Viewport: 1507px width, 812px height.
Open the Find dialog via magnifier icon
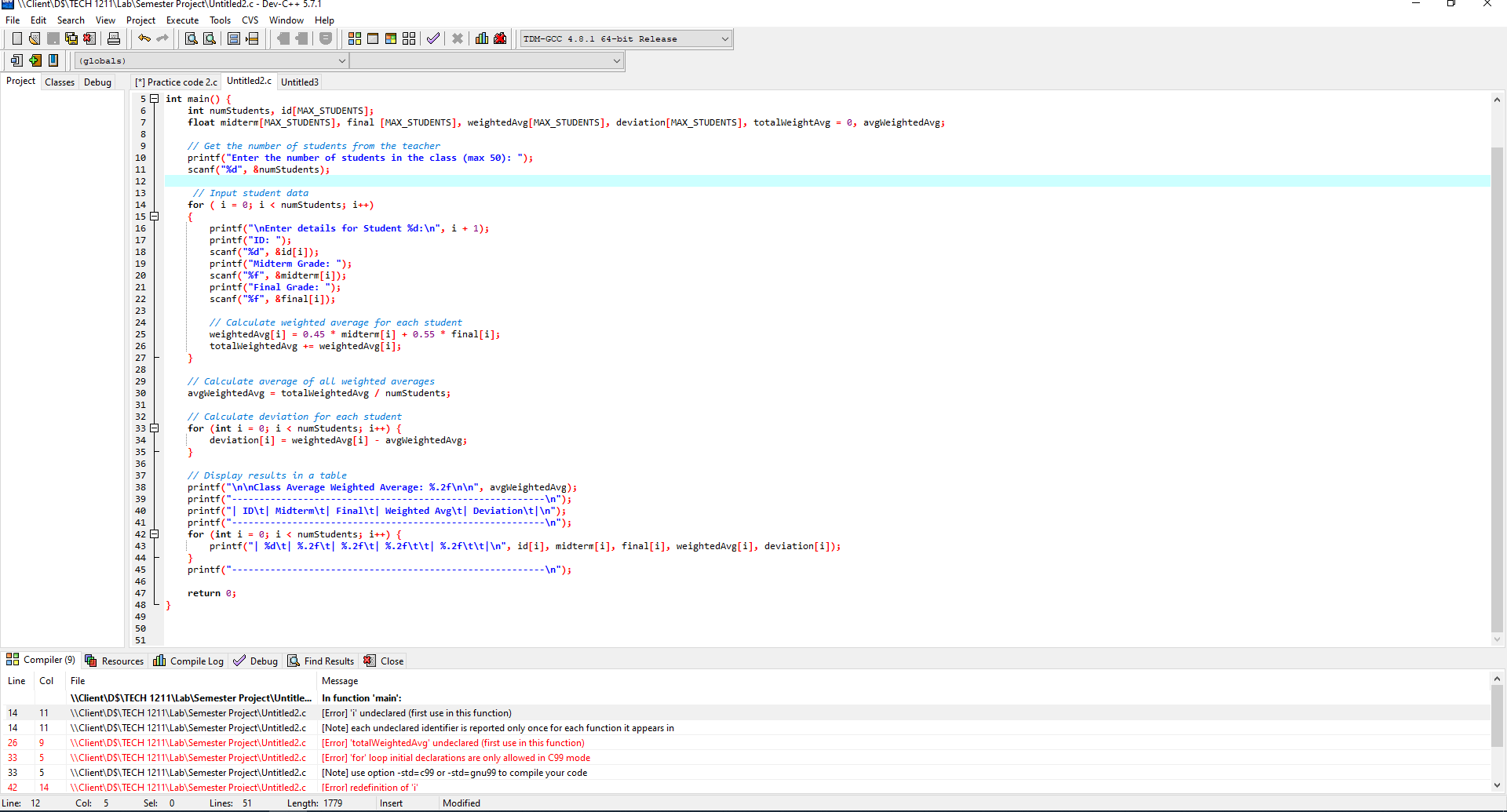(191, 38)
